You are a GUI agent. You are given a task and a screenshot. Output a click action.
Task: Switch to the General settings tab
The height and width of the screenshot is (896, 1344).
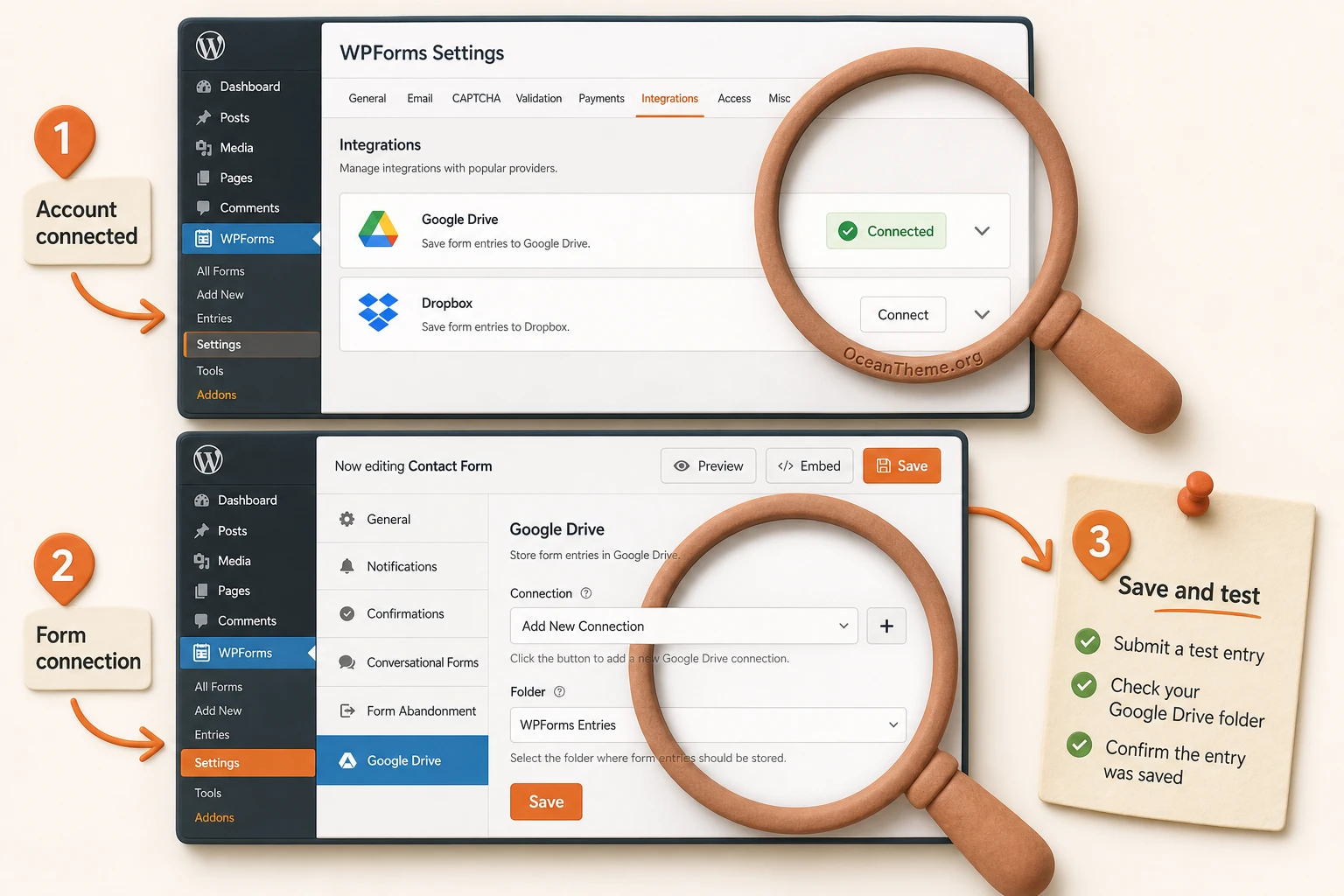pyautogui.click(x=367, y=98)
